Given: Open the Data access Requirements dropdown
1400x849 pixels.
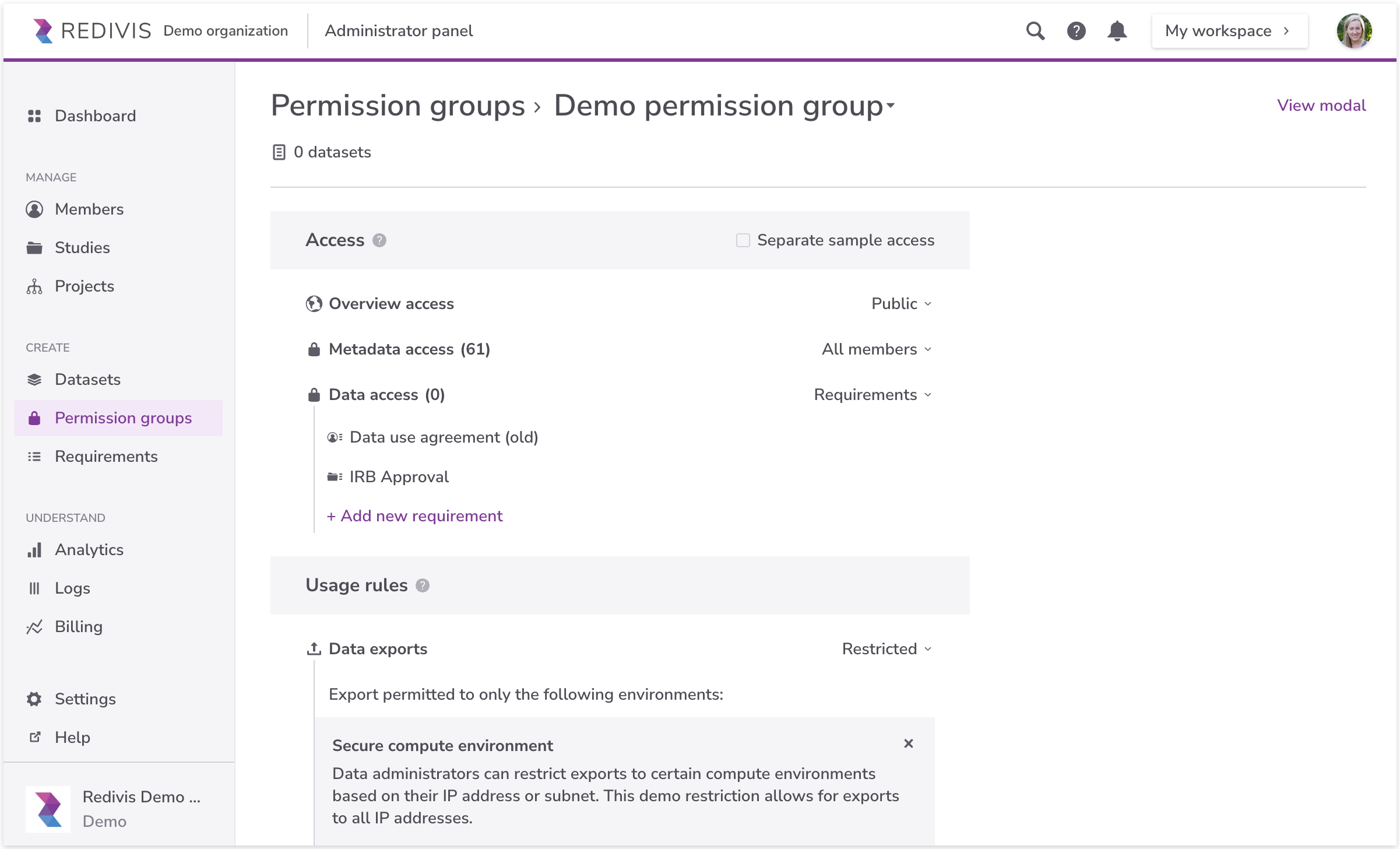Looking at the screenshot, I should click(873, 395).
